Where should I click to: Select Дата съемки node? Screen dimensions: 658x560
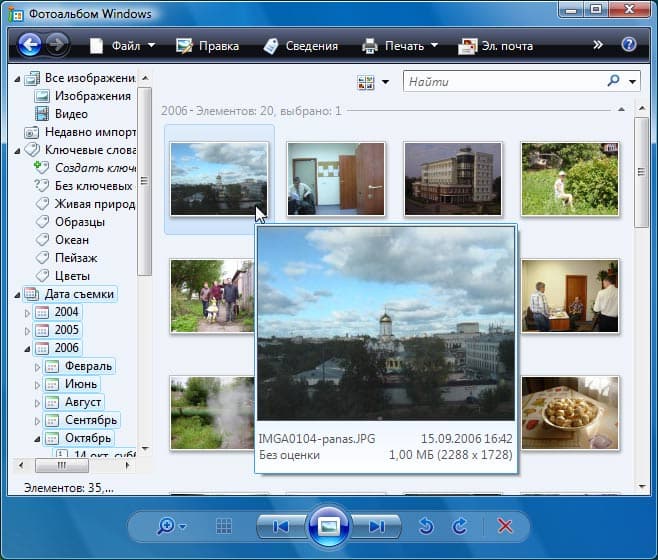pos(79,294)
